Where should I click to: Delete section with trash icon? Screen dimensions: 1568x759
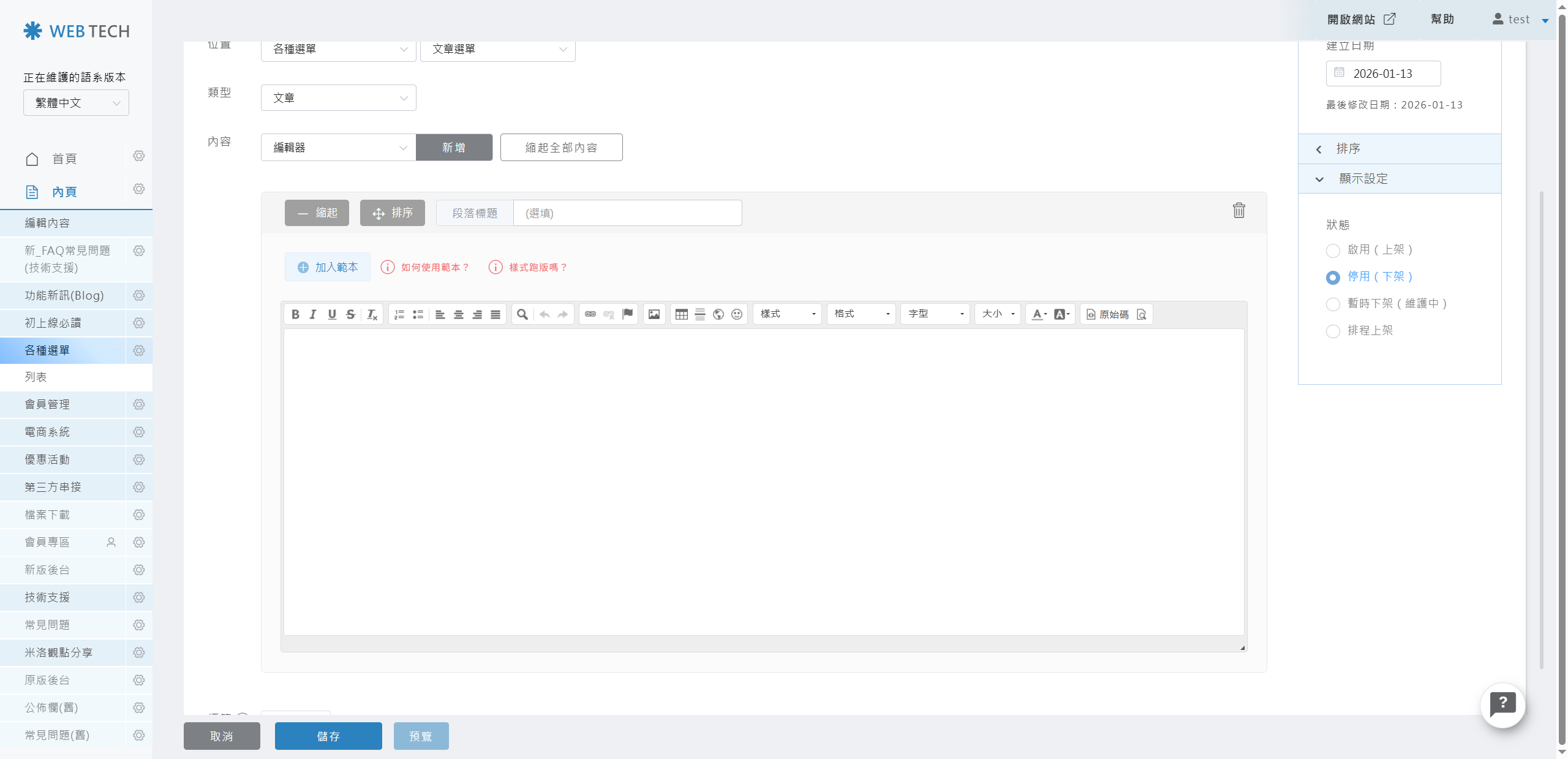click(x=1238, y=211)
